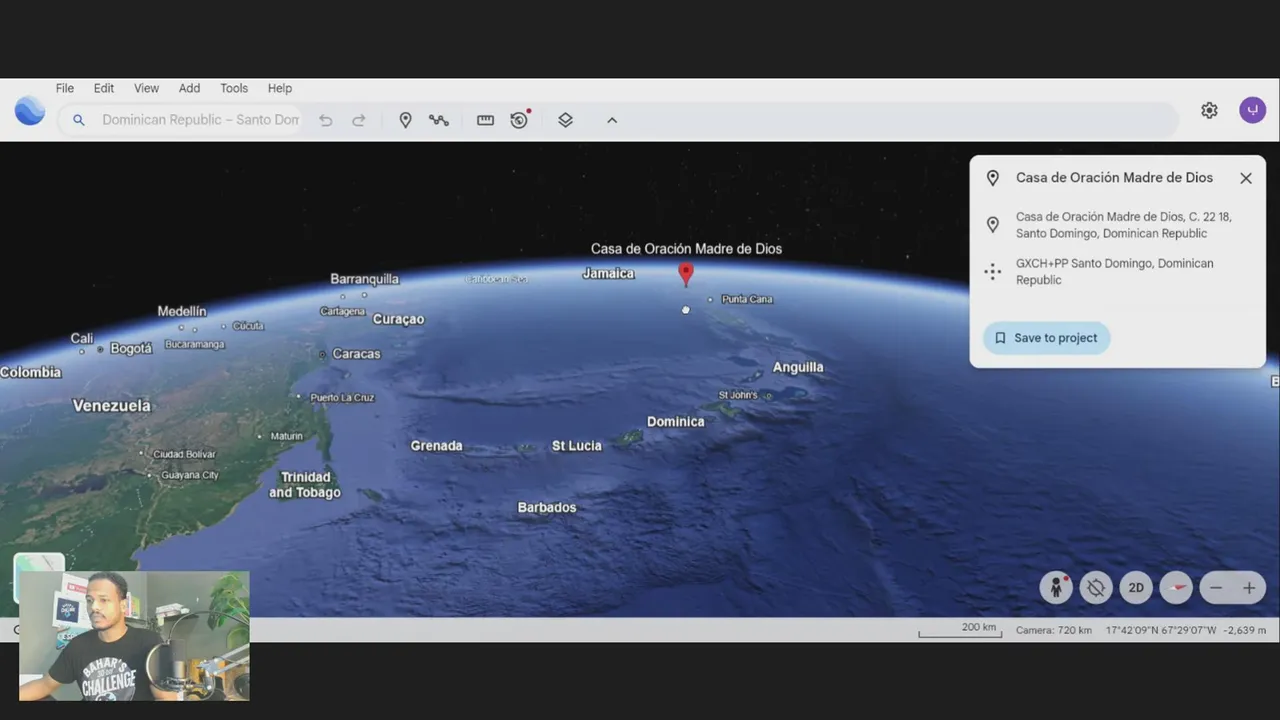Click the Caracas city label

pos(356,354)
